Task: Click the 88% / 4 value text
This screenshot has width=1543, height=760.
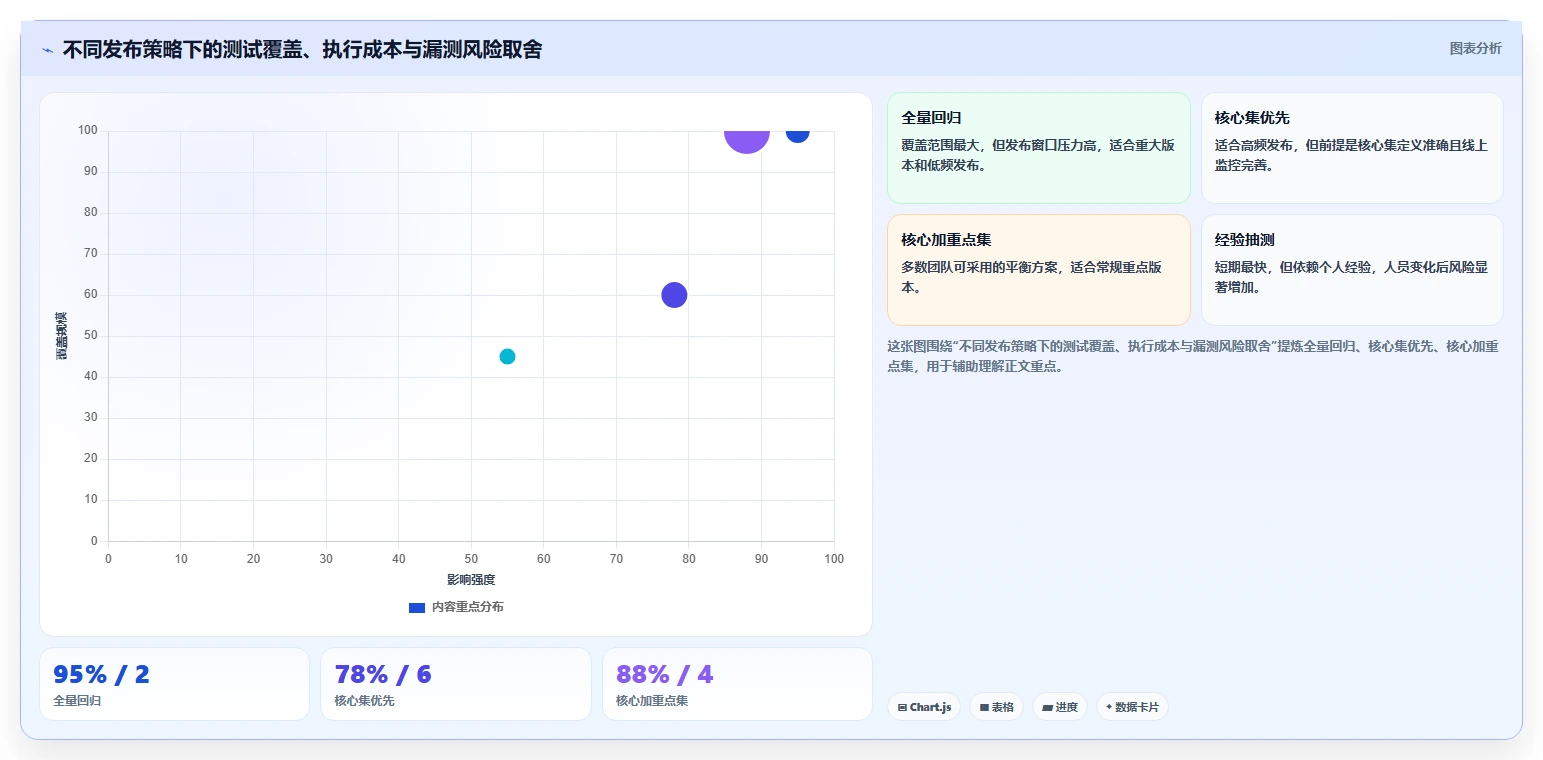Action: (x=665, y=674)
